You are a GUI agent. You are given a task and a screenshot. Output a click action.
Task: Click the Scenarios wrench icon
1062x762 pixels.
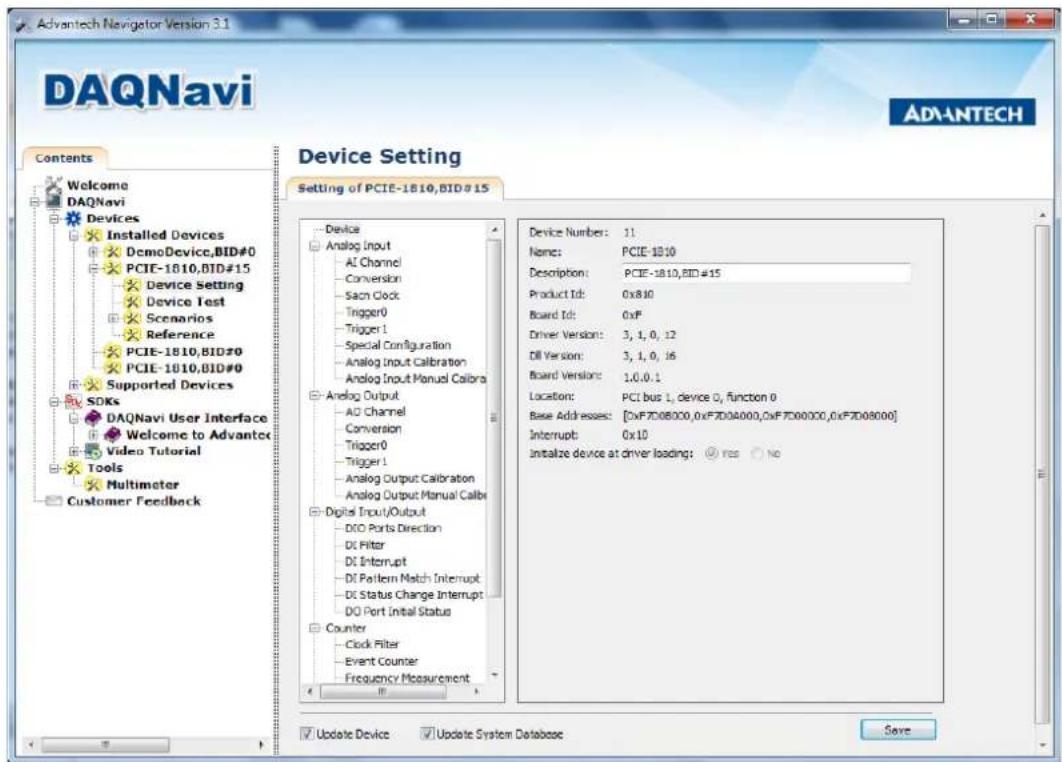click(133, 318)
